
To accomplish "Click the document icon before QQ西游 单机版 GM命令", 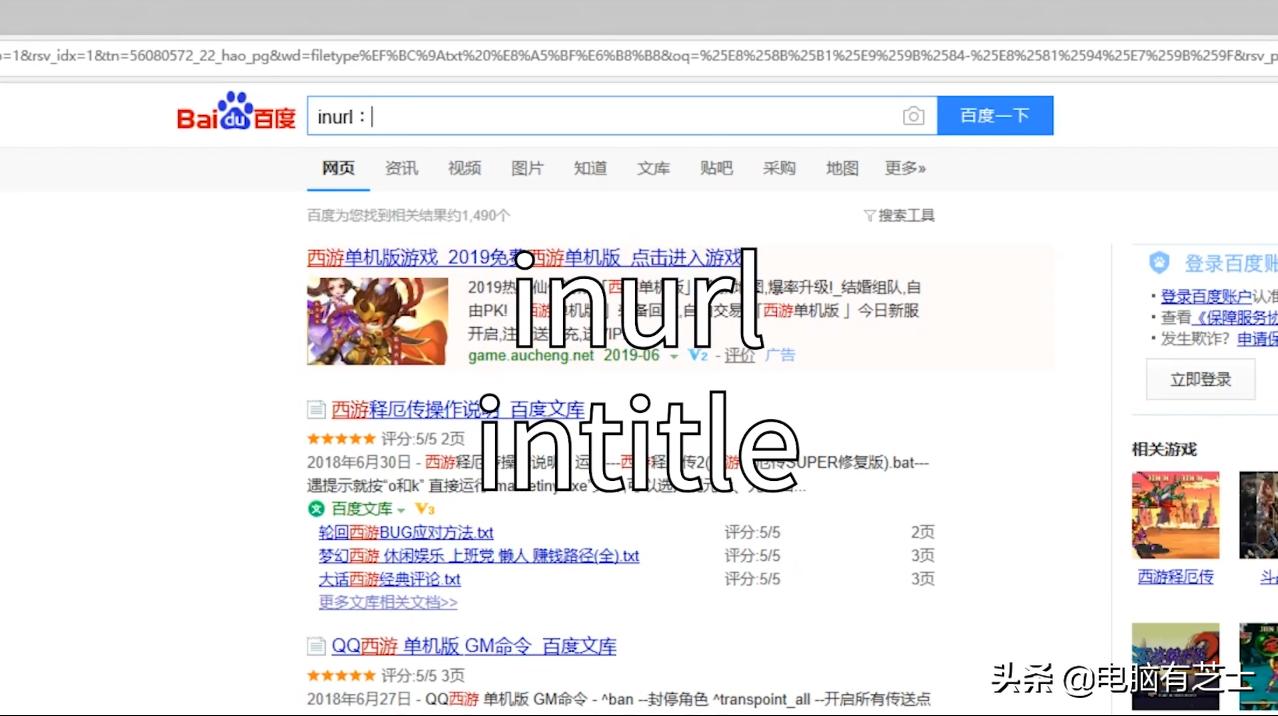I will click(x=316, y=647).
